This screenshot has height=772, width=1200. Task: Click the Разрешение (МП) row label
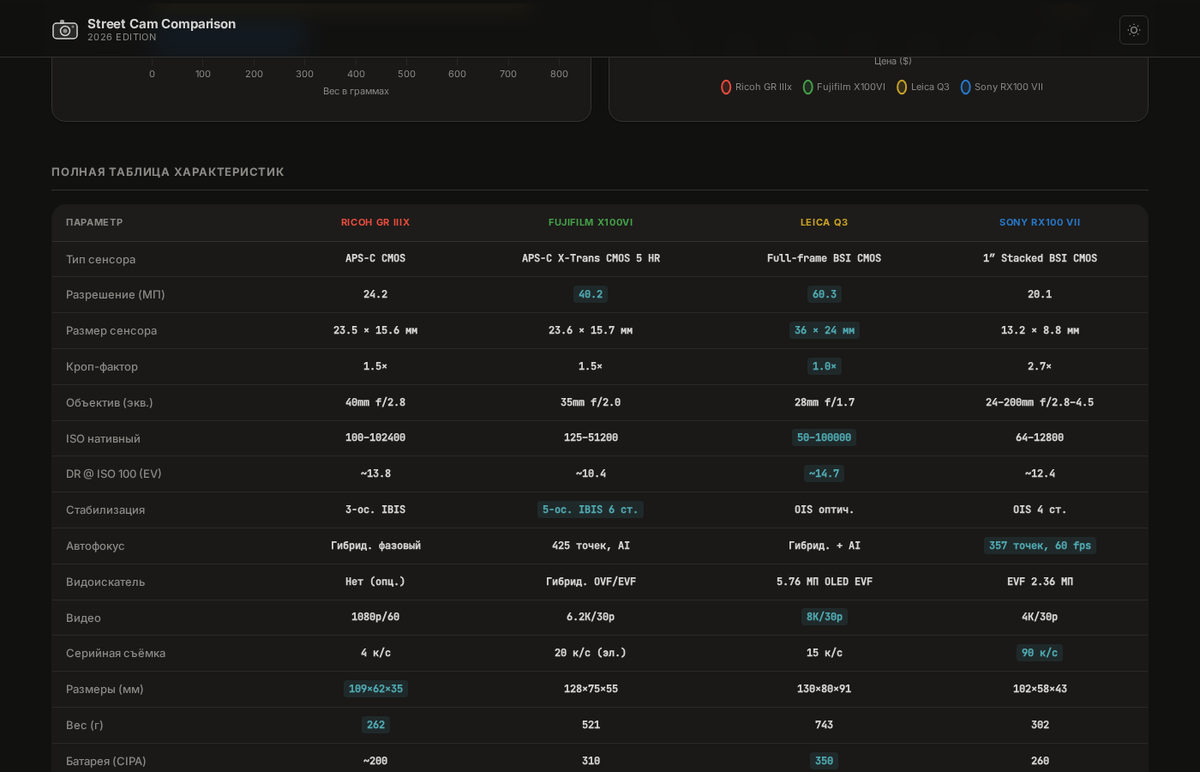tap(115, 294)
